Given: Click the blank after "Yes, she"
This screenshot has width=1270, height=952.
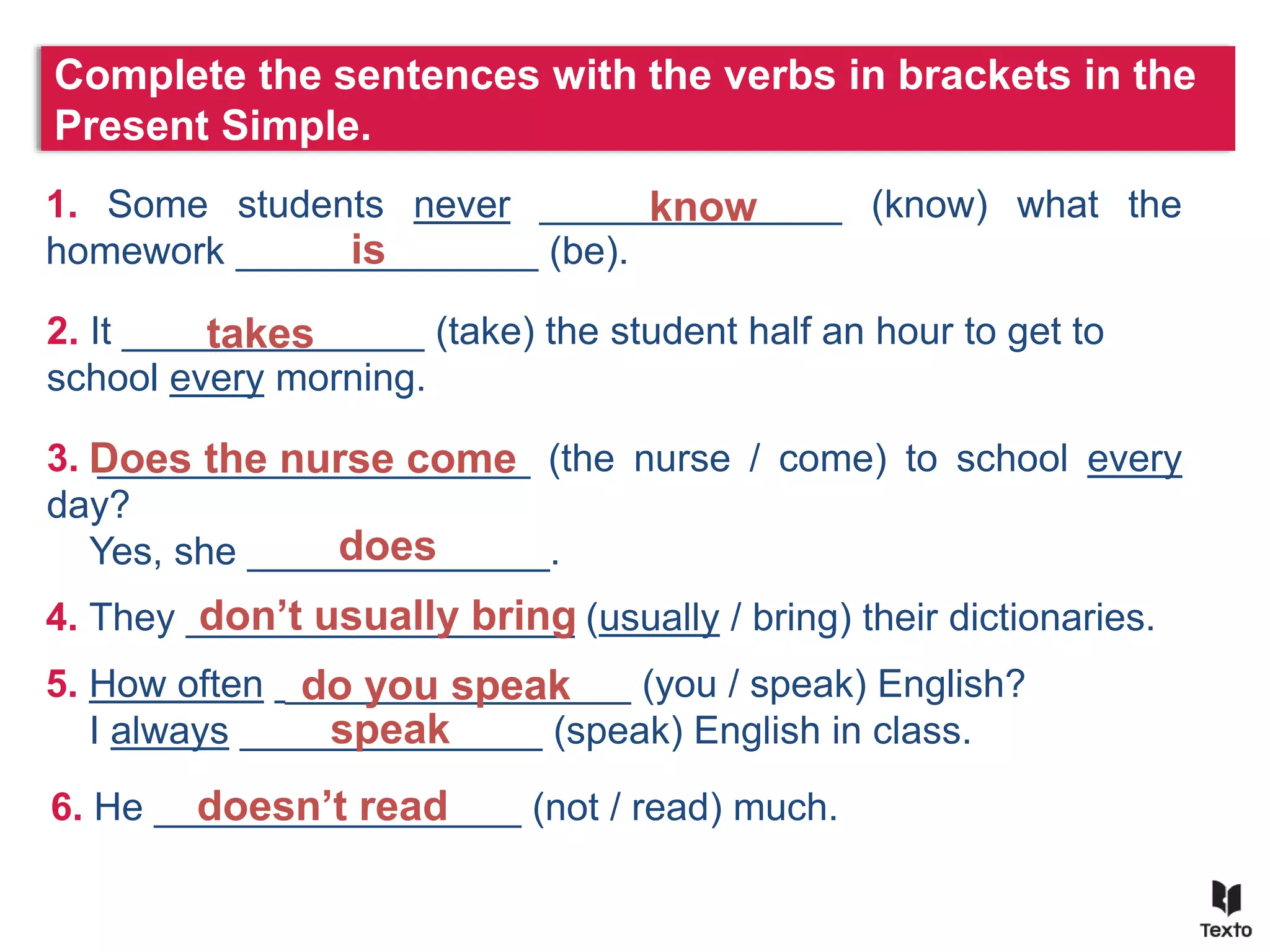Looking at the screenshot, I should (388, 547).
